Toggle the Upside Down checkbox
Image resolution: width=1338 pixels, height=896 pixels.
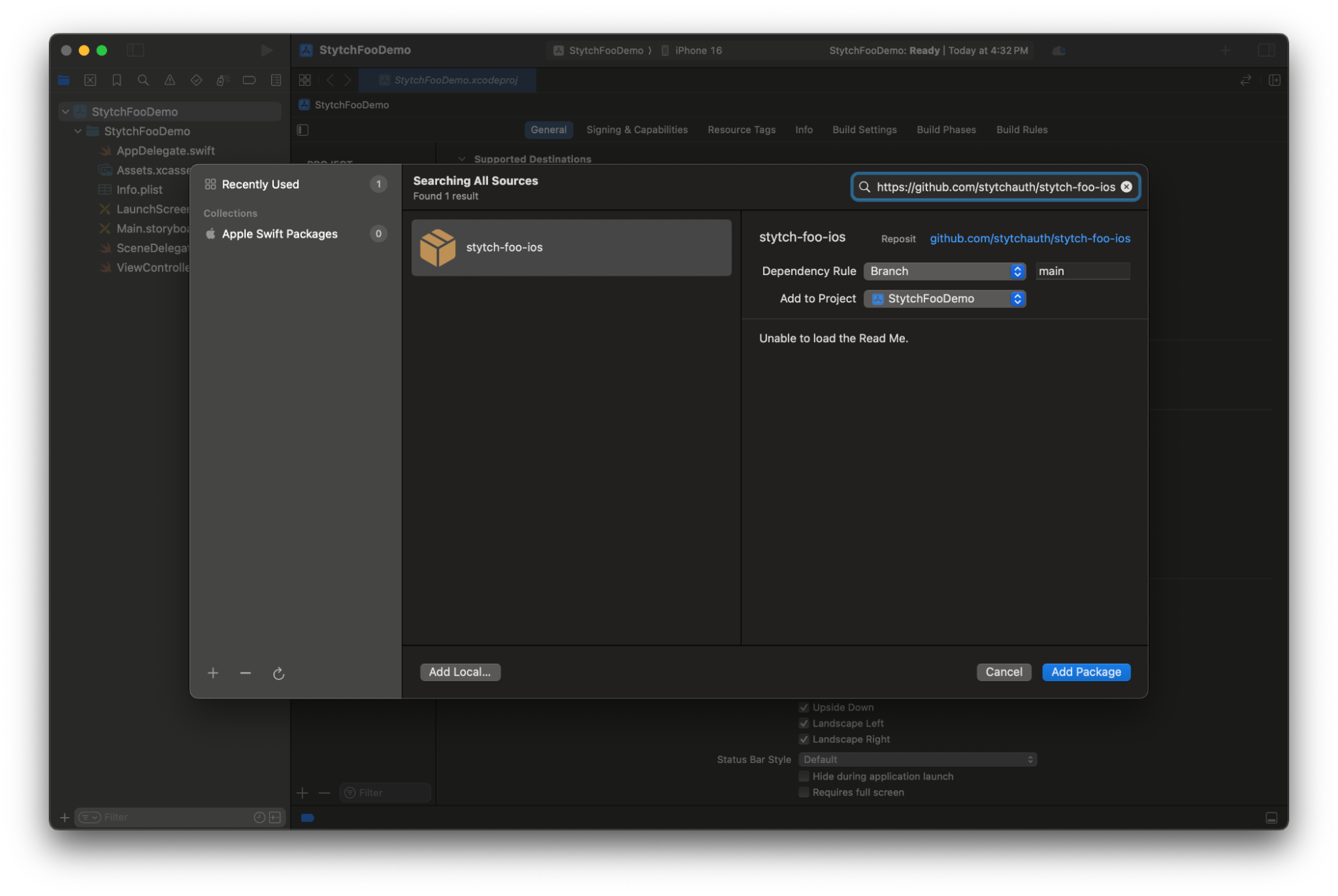click(804, 707)
